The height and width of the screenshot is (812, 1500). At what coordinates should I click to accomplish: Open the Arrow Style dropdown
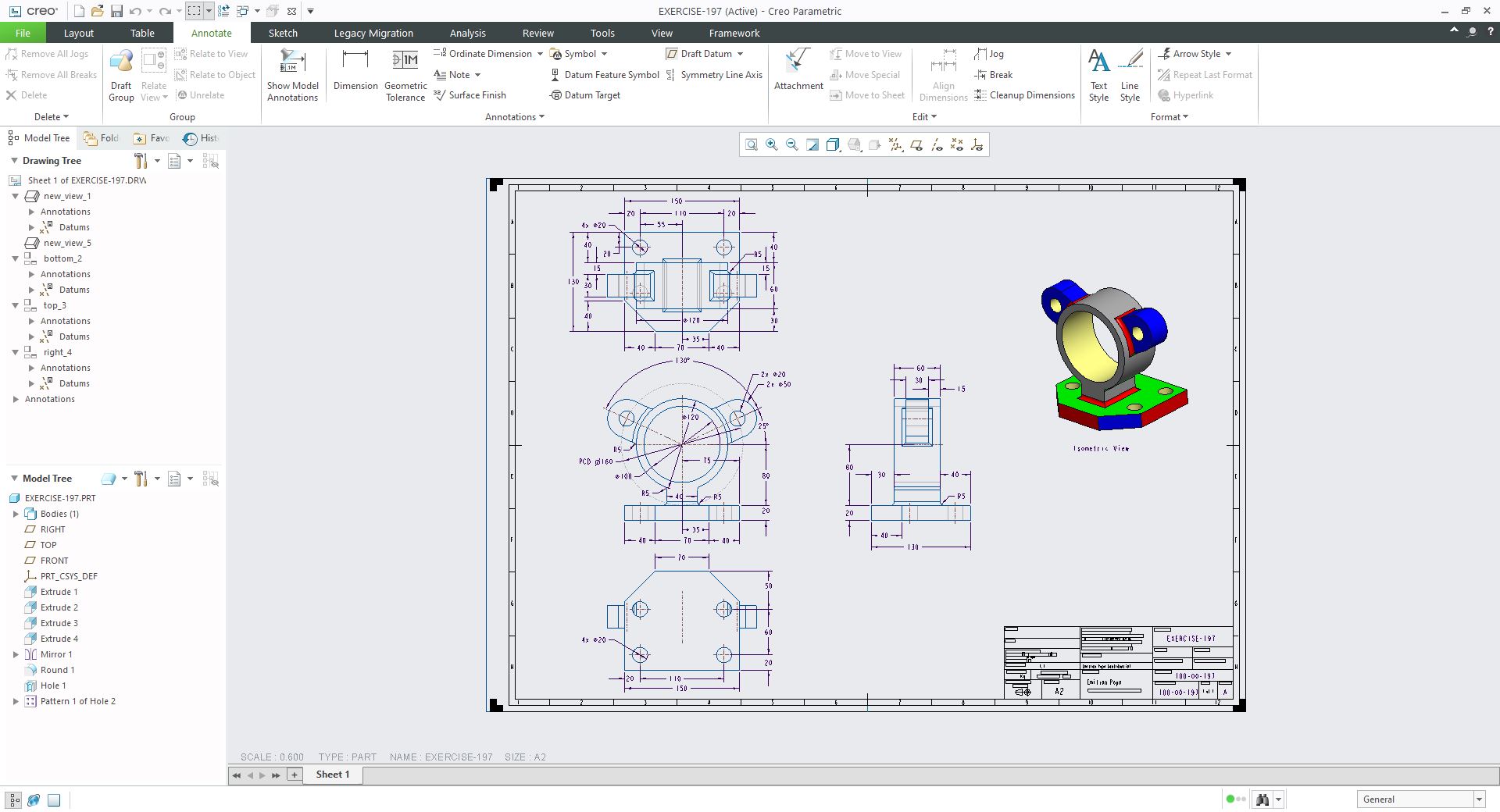click(x=1228, y=54)
